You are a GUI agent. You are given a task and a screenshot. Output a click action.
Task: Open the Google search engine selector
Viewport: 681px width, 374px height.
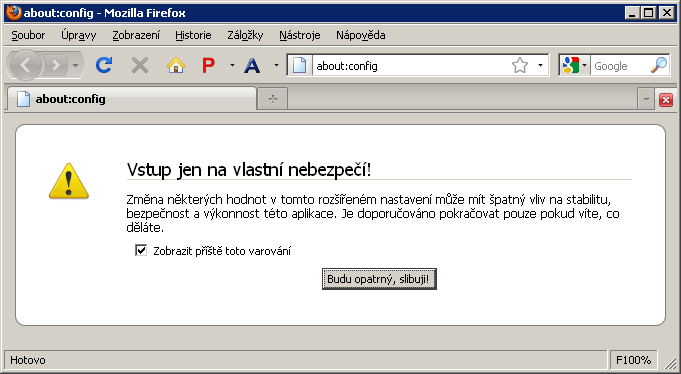[x=574, y=66]
